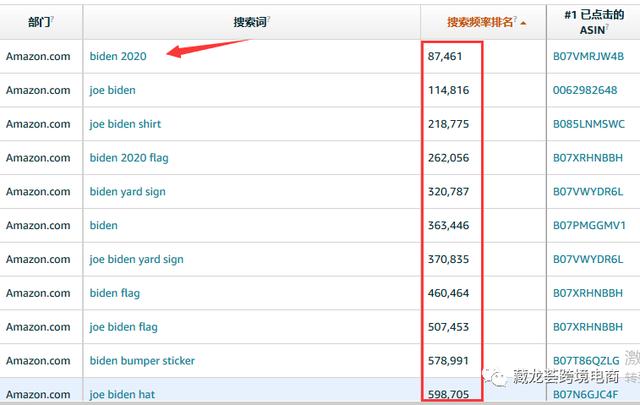Click Amazon.com in the biden bumper sticker row
The image size is (640, 405).
38,361
